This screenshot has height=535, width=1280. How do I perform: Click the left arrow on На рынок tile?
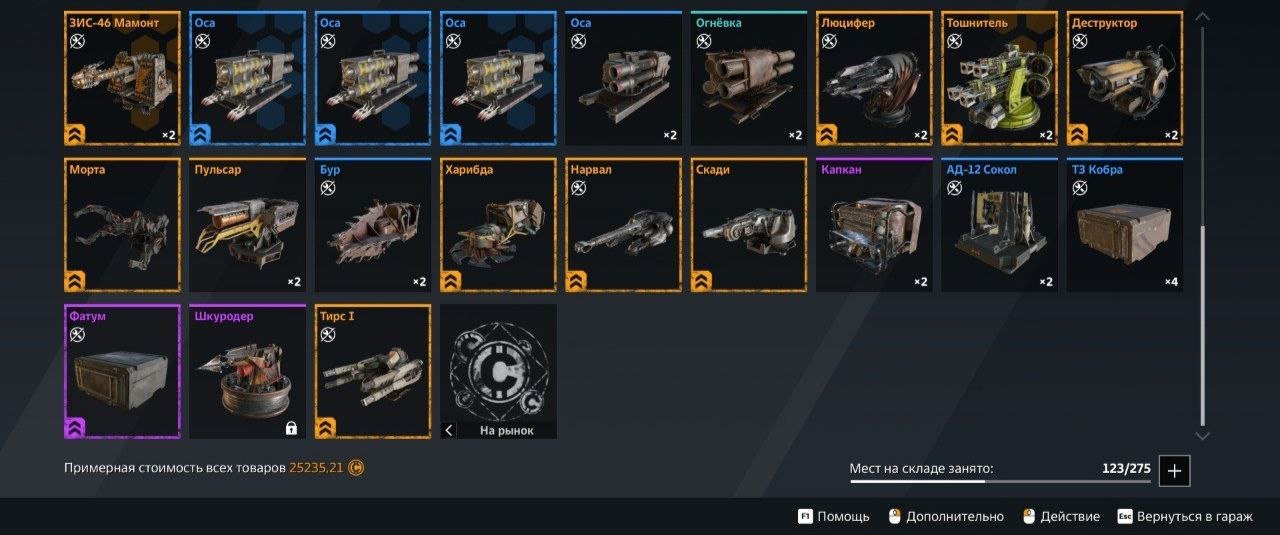449,430
